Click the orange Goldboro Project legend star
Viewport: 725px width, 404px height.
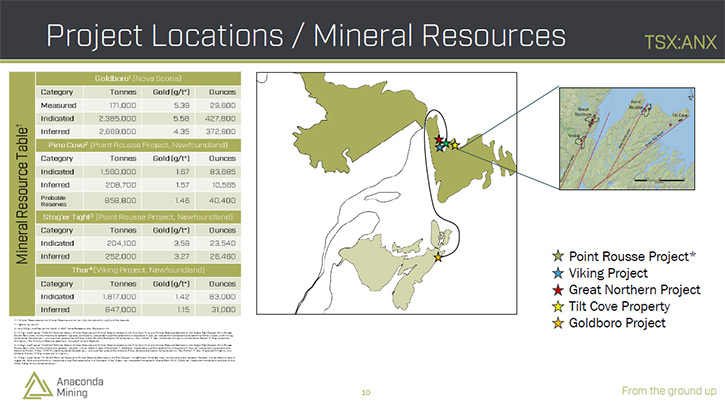558,322
